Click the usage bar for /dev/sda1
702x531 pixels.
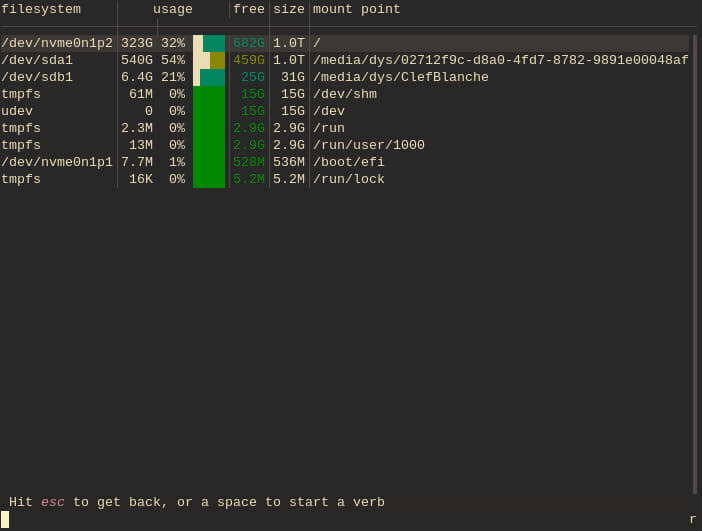point(209,60)
